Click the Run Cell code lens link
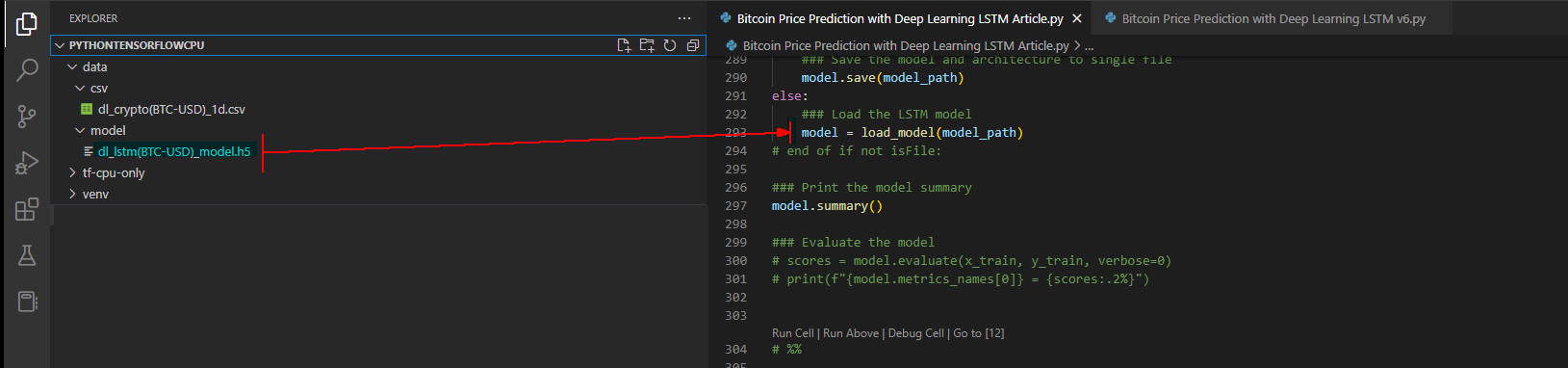1568x368 pixels. 793,333
